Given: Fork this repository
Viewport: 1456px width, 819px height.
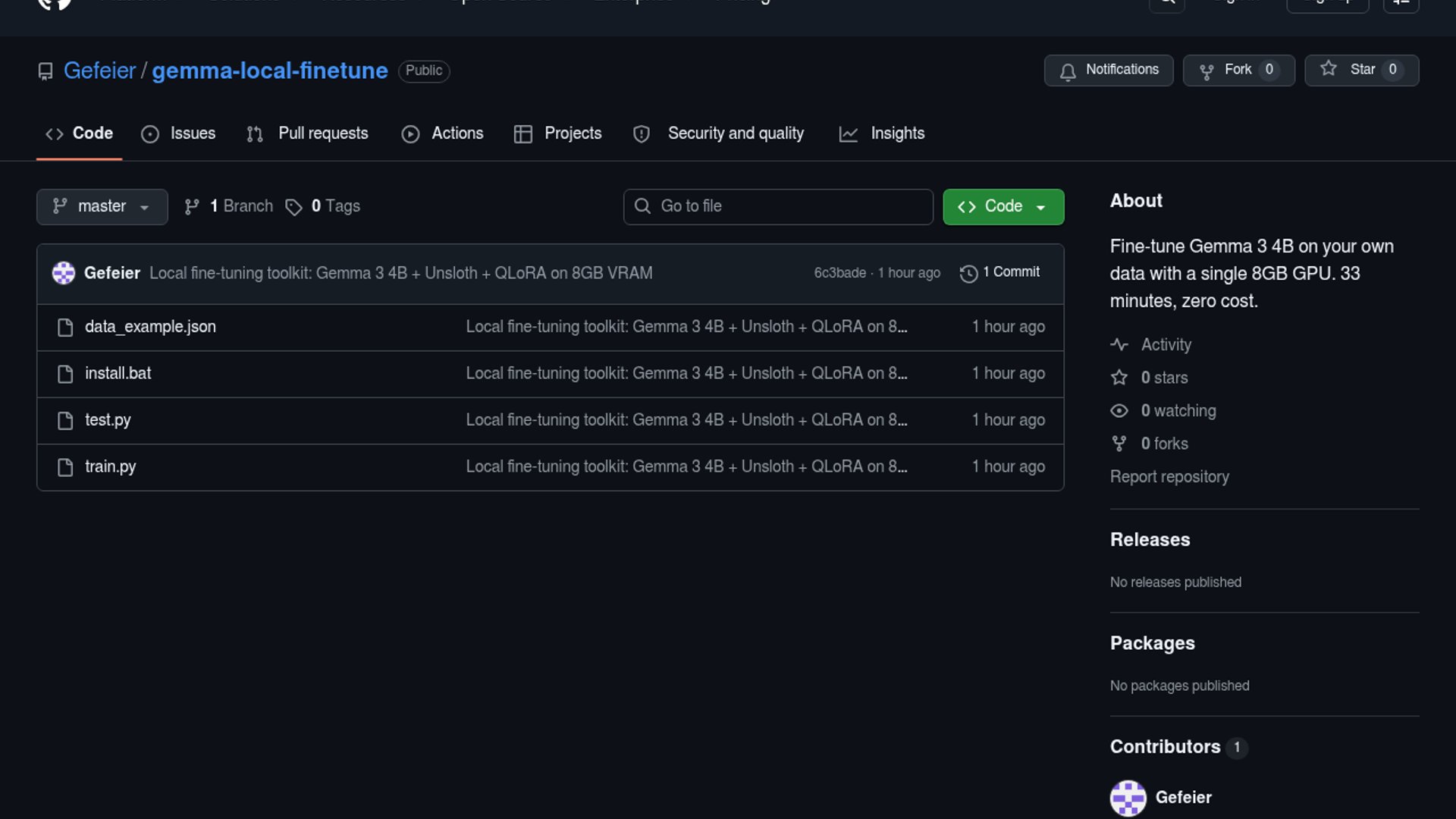Looking at the screenshot, I should click(1238, 70).
